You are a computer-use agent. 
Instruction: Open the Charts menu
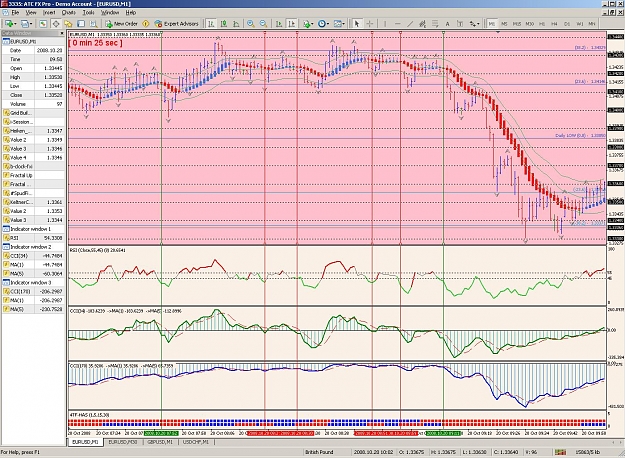(69, 13)
